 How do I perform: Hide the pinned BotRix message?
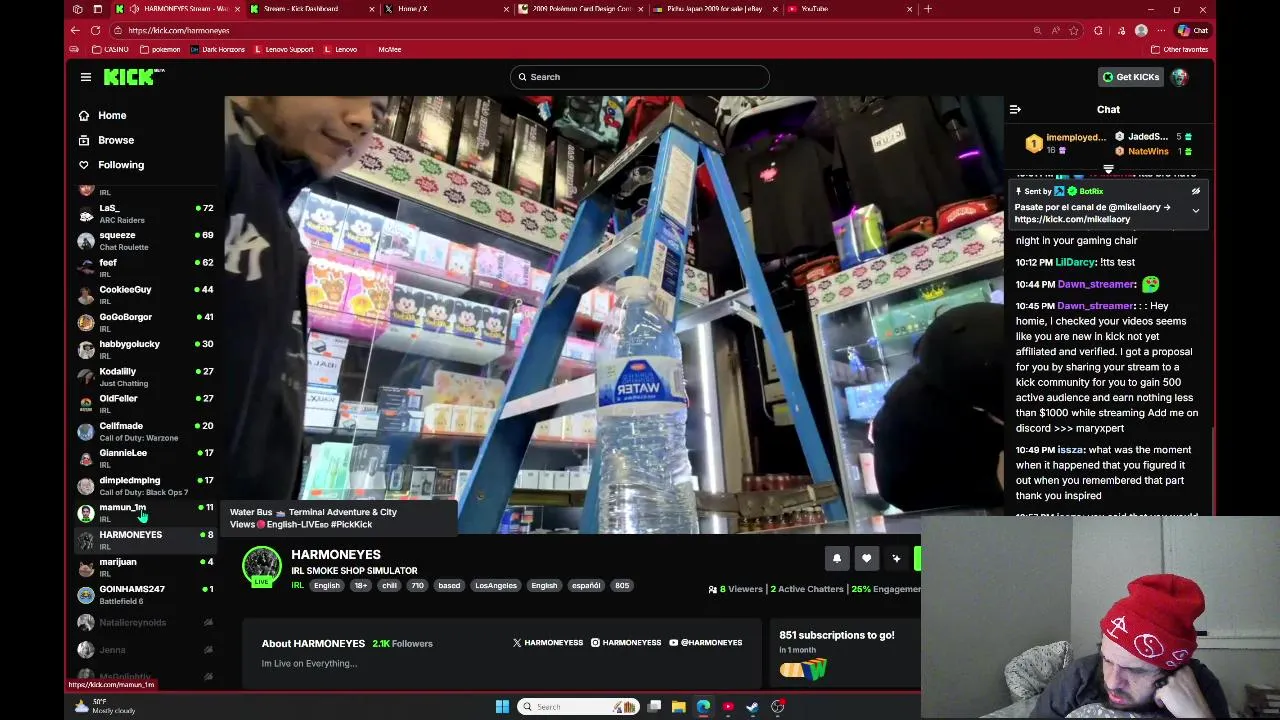click(1195, 191)
